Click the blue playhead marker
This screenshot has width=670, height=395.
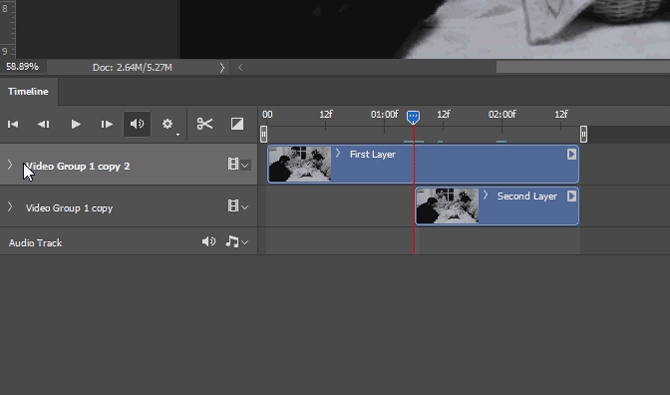413,117
